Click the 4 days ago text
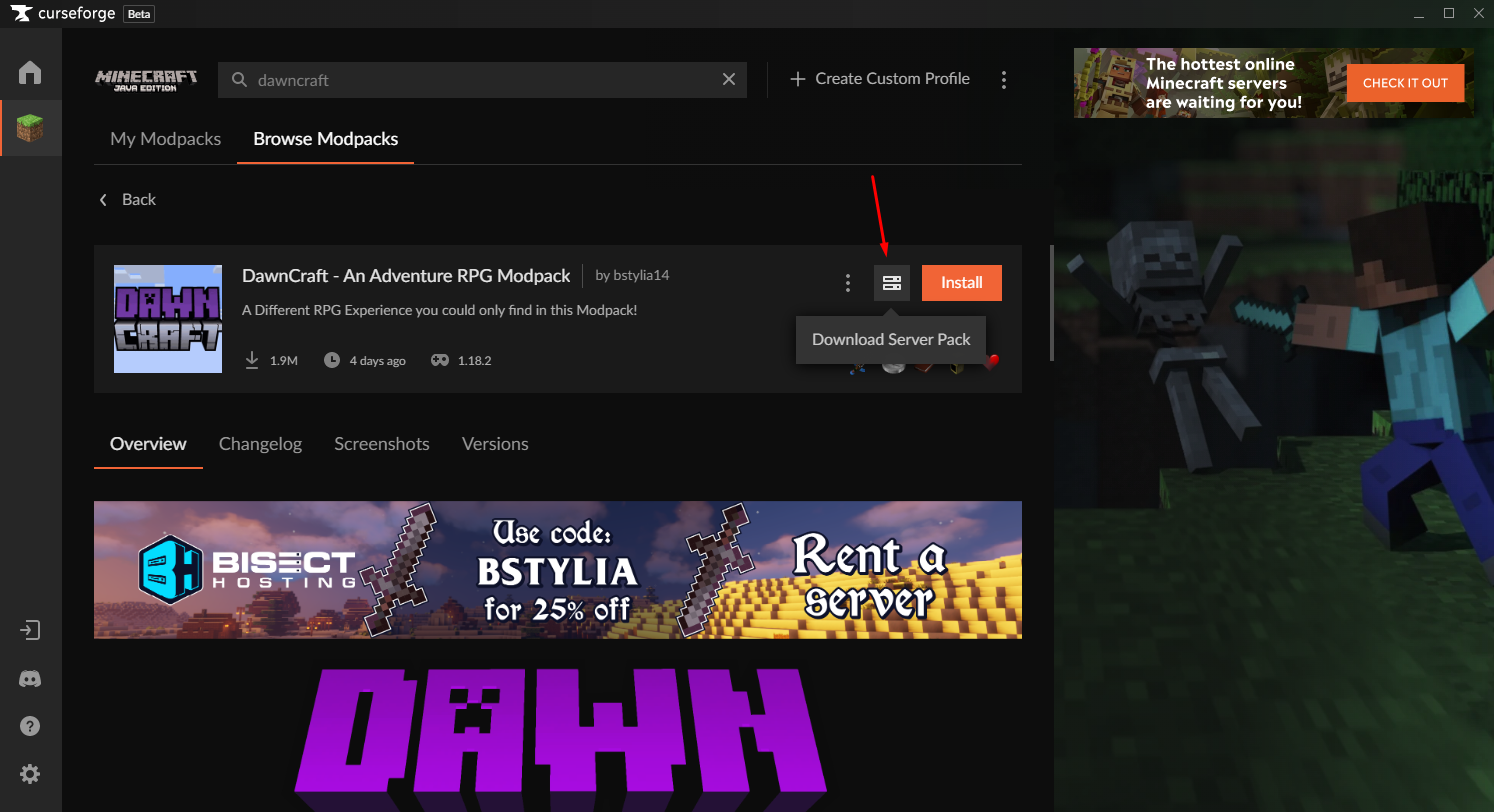 click(378, 361)
